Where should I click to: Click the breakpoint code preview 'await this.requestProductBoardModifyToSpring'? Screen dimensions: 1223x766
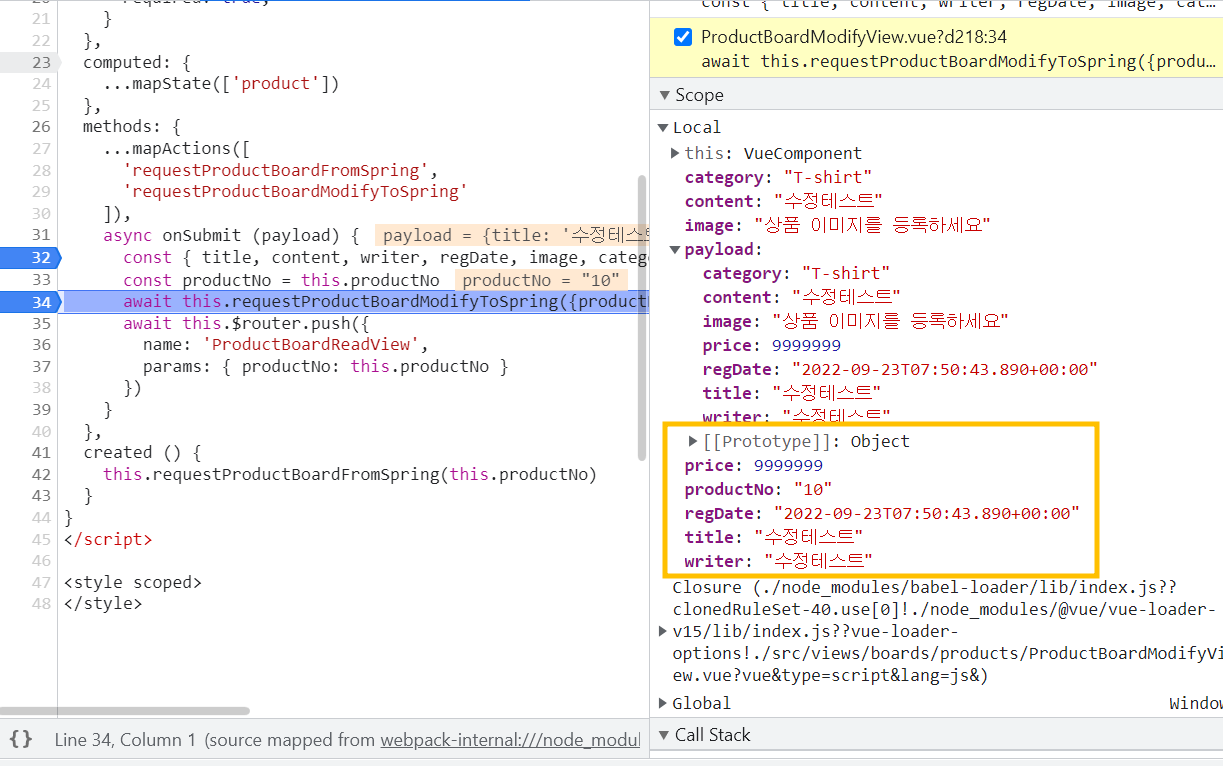(958, 61)
